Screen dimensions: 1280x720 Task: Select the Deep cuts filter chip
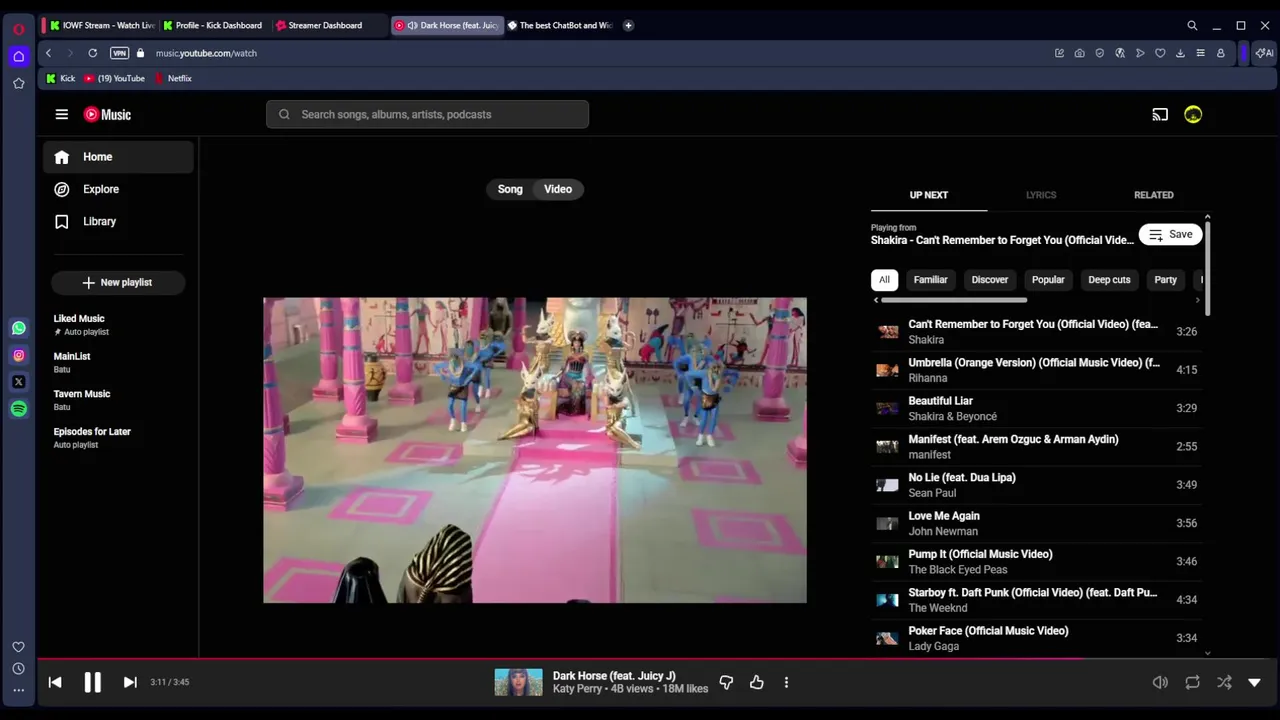pyautogui.click(x=1109, y=280)
